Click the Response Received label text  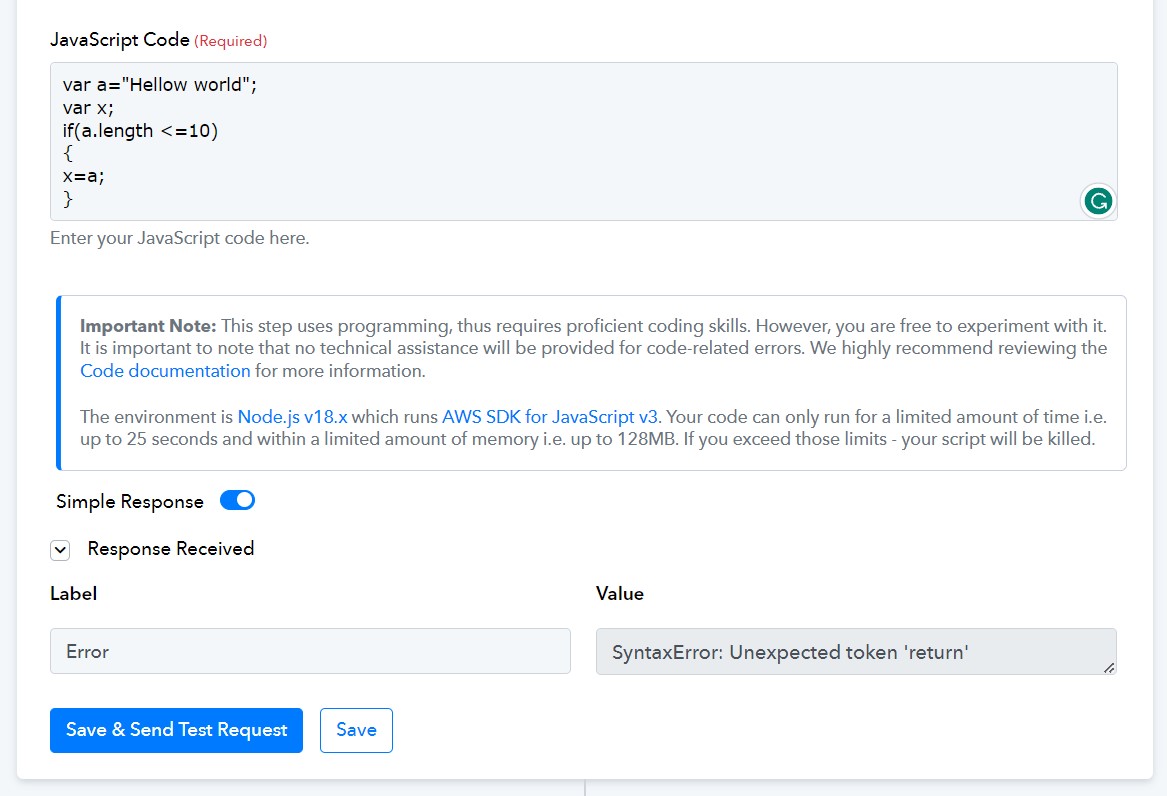171,549
